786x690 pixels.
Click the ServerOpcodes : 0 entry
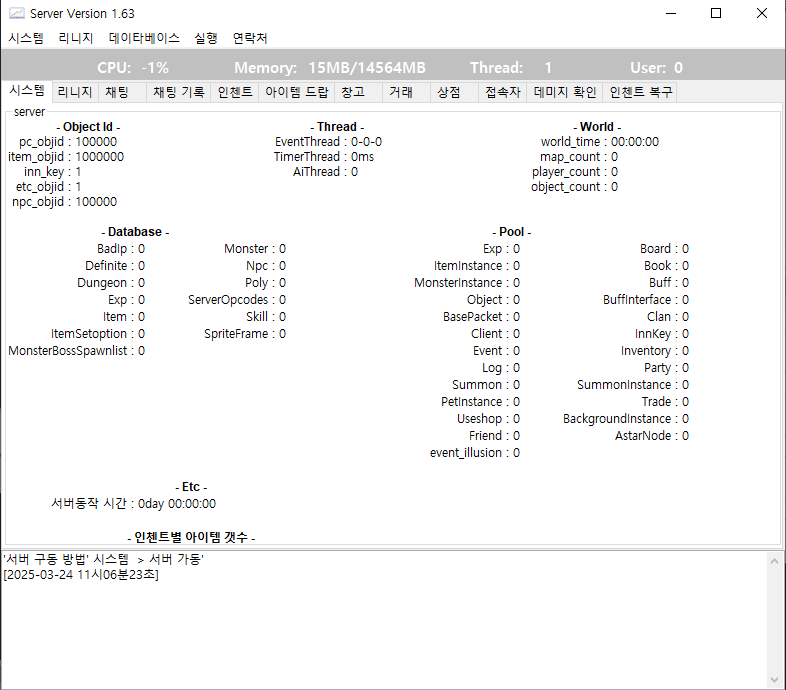point(237,300)
